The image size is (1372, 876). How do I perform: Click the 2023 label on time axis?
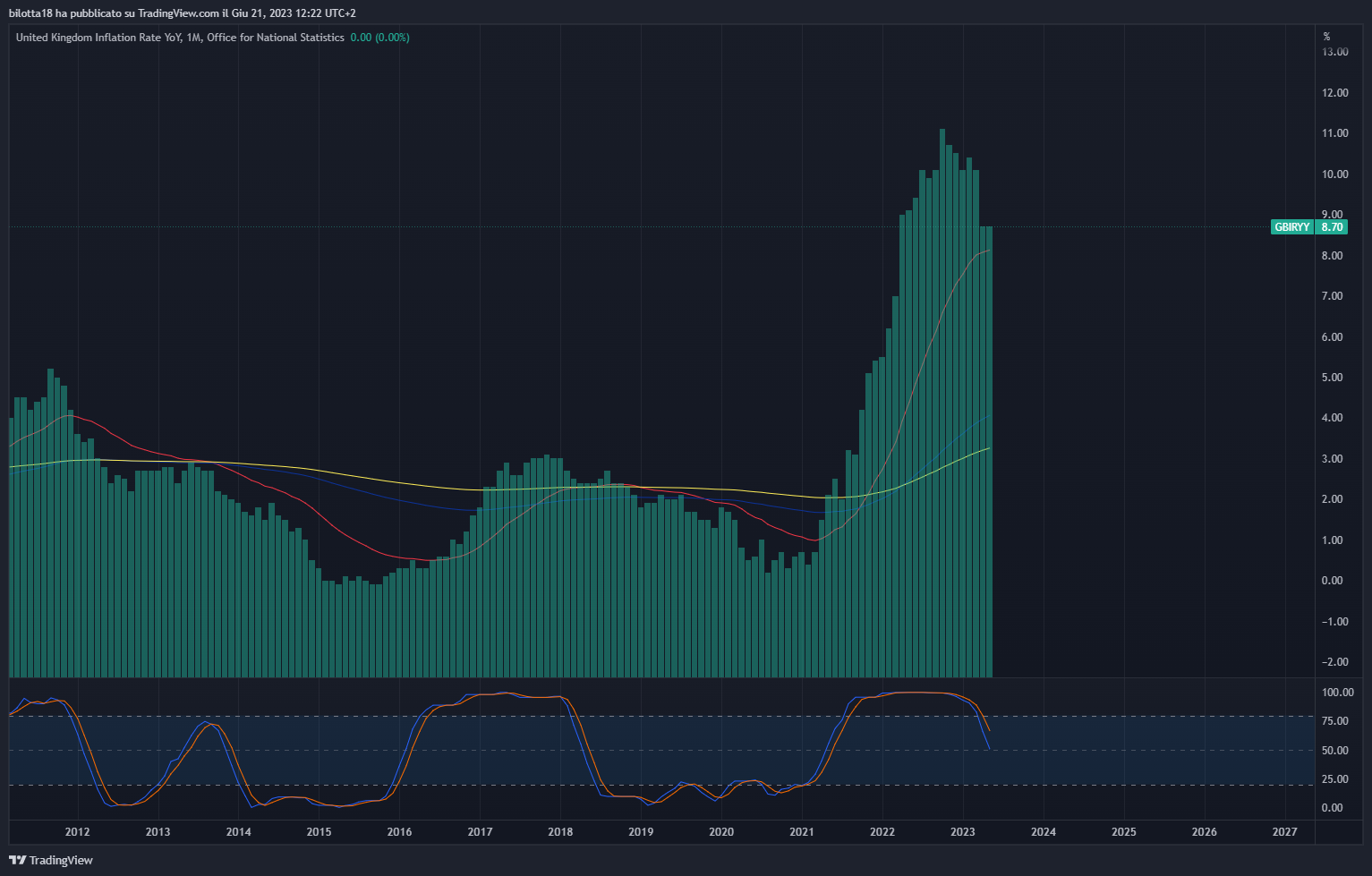pos(963,832)
